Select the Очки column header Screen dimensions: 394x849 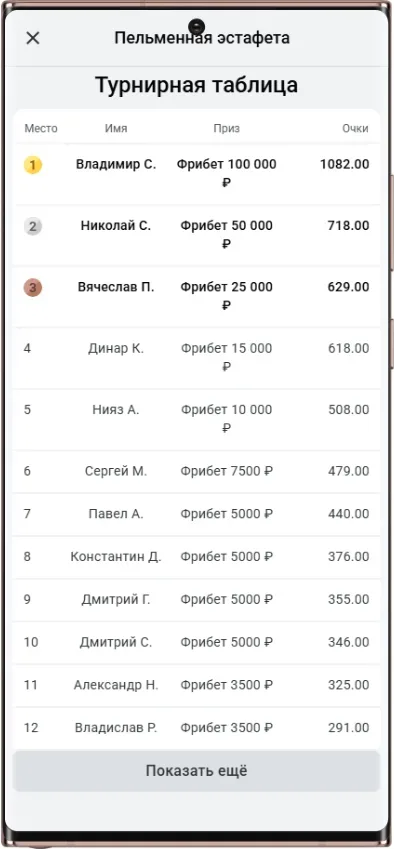[355, 128]
